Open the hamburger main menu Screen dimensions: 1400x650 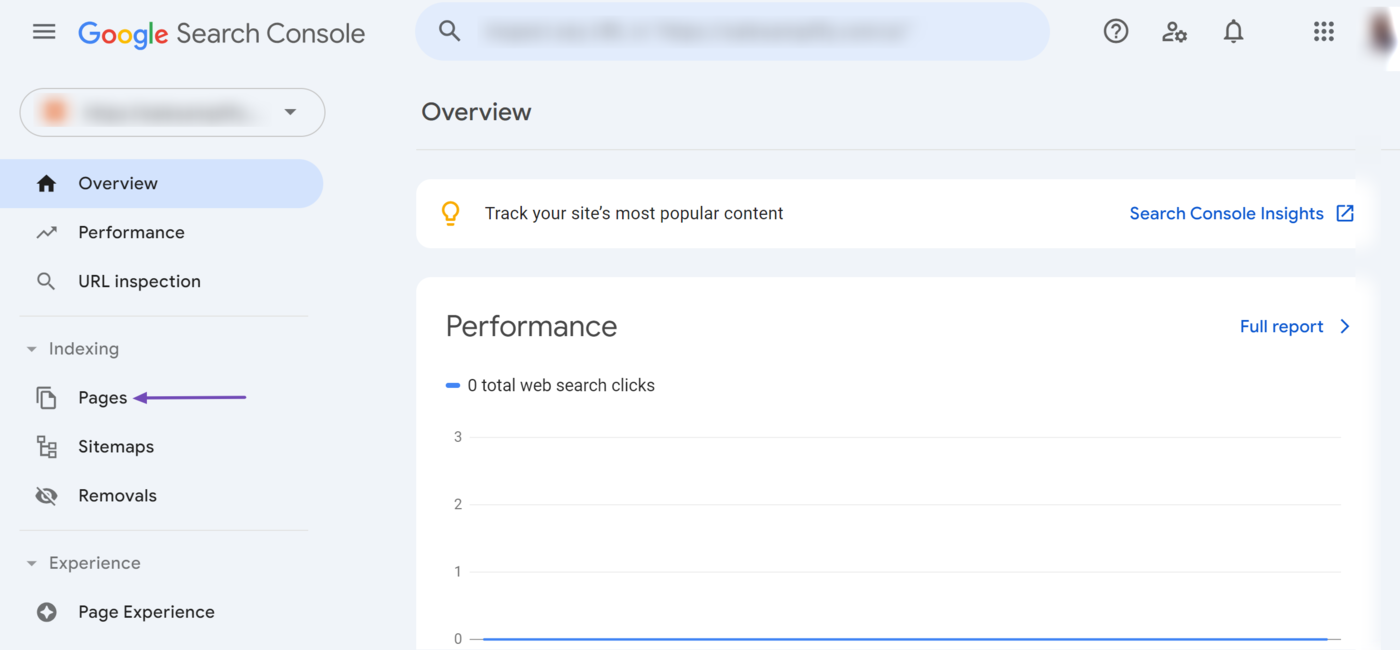pyautogui.click(x=44, y=32)
